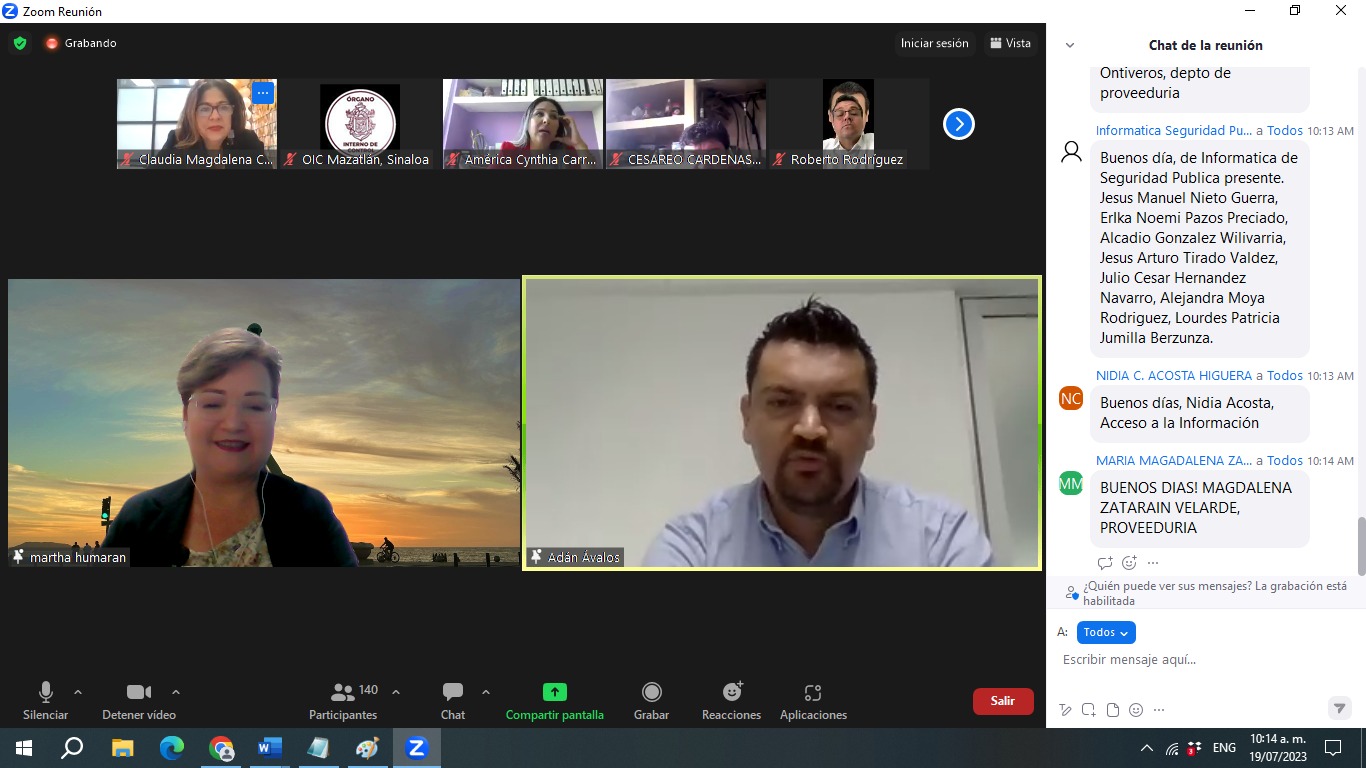
Task: Mute microphone with Silenciar button
Action: (x=46, y=700)
